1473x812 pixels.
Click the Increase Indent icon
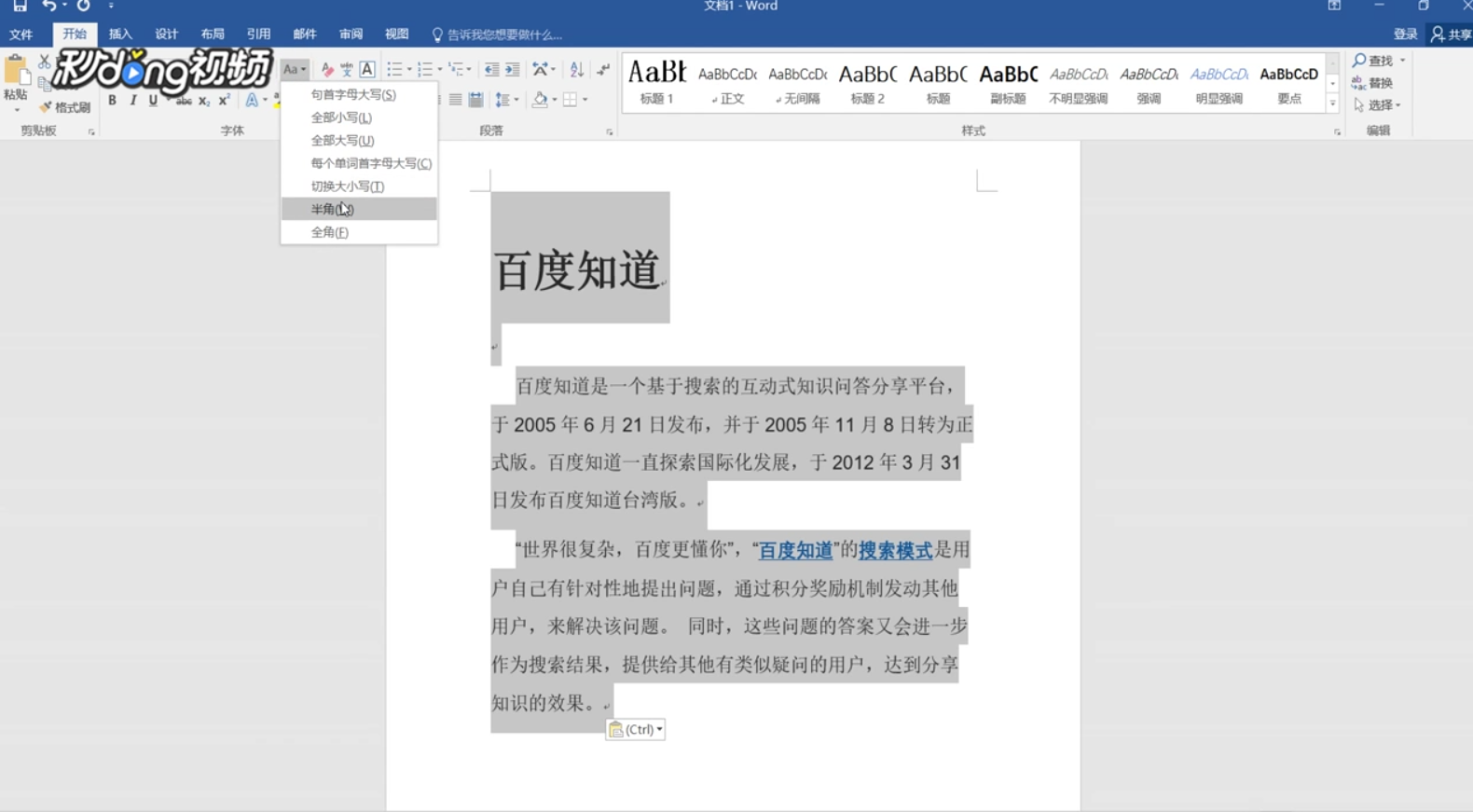pyautogui.click(x=512, y=69)
